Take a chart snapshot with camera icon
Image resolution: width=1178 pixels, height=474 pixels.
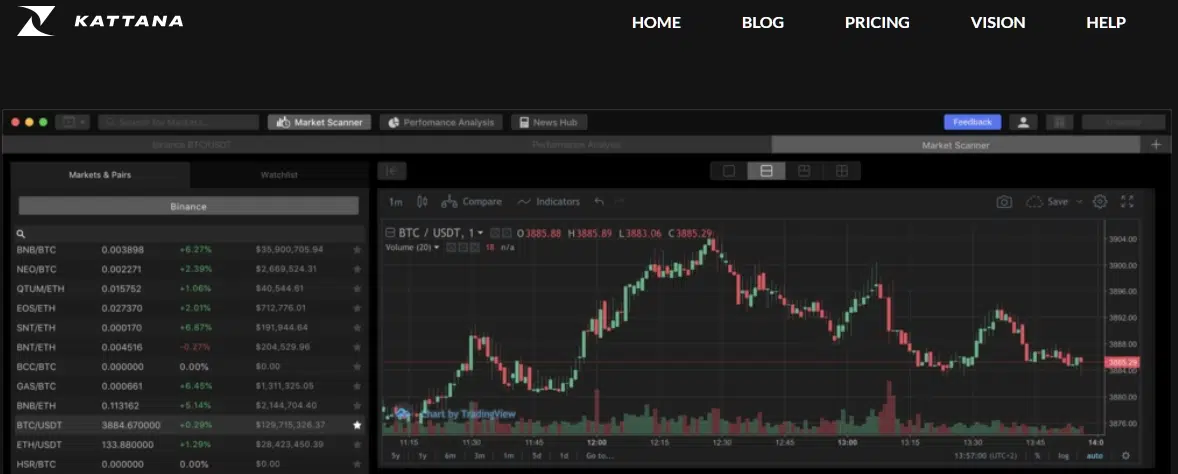(x=1004, y=202)
